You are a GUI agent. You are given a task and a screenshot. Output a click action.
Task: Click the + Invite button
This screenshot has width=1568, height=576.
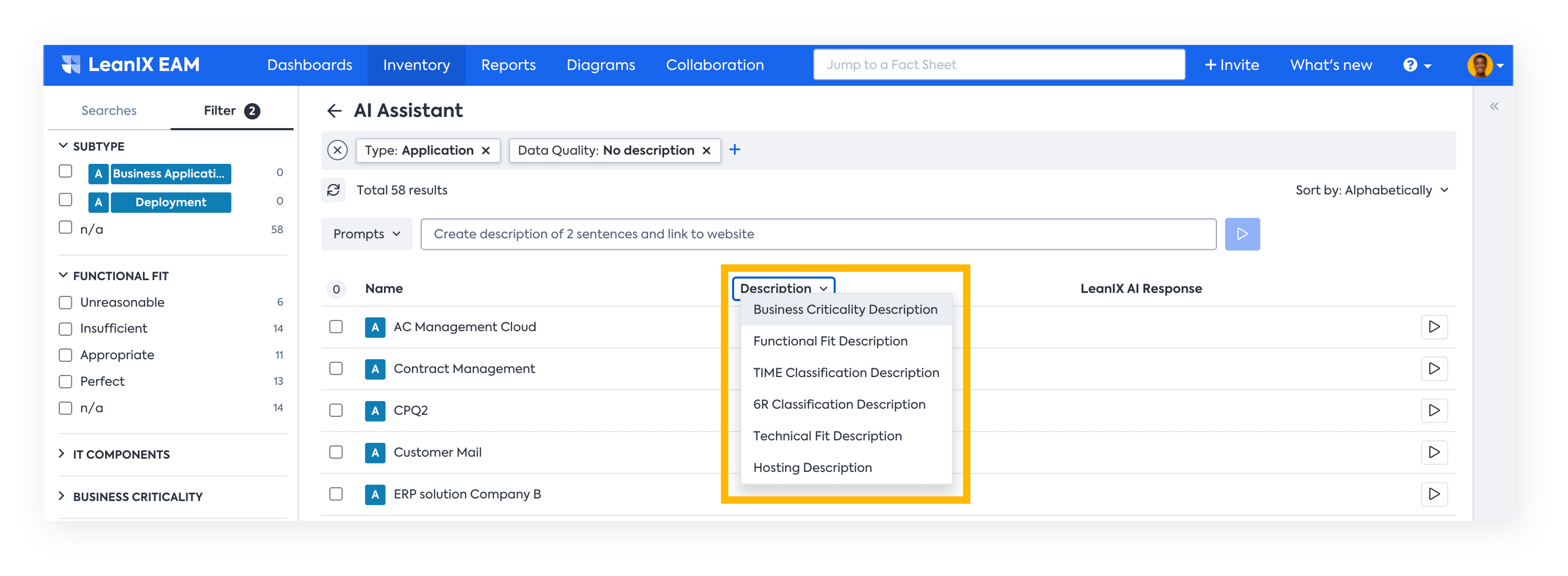click(1232, 65)
